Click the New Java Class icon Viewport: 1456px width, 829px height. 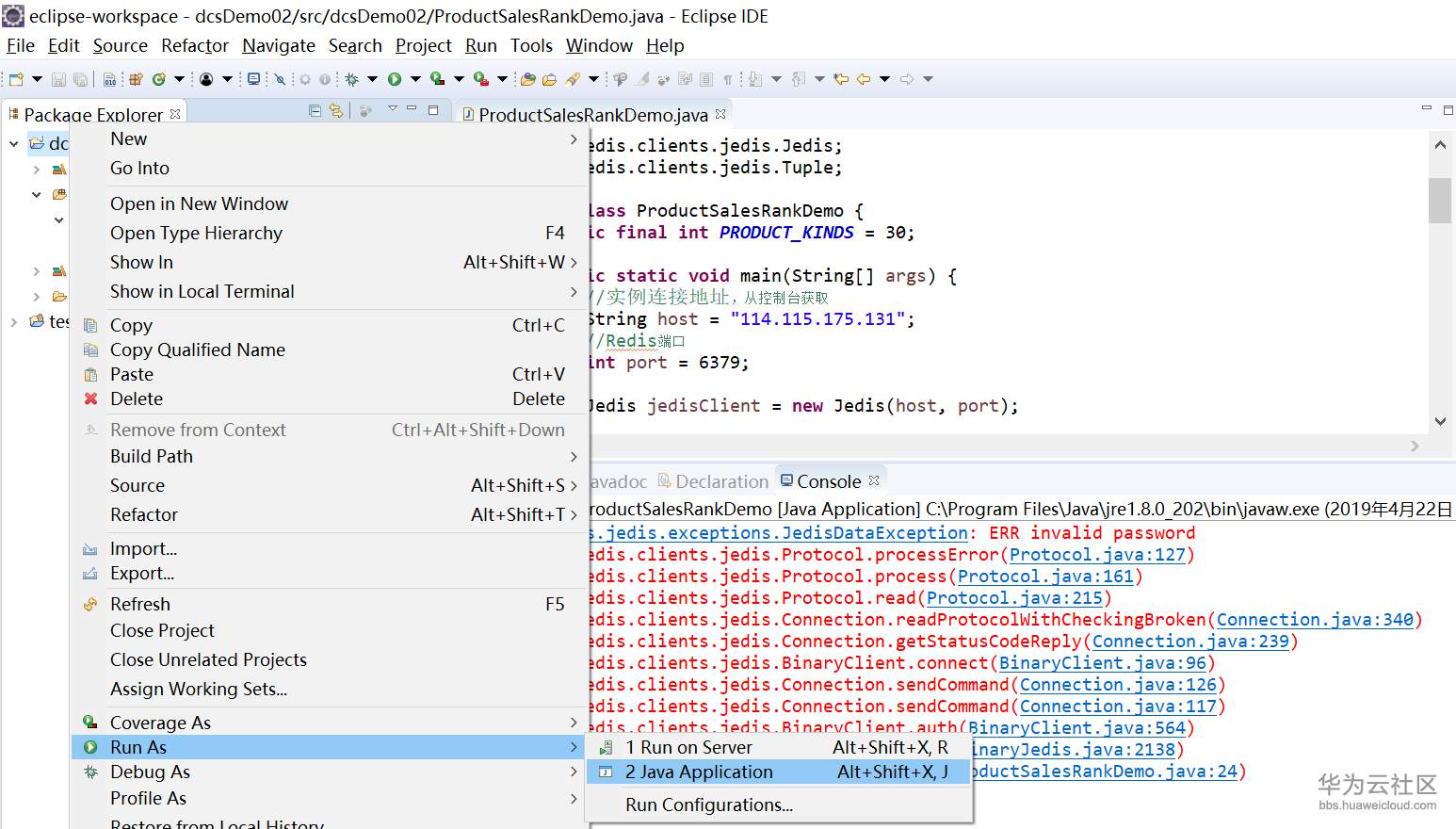point(159,79)
